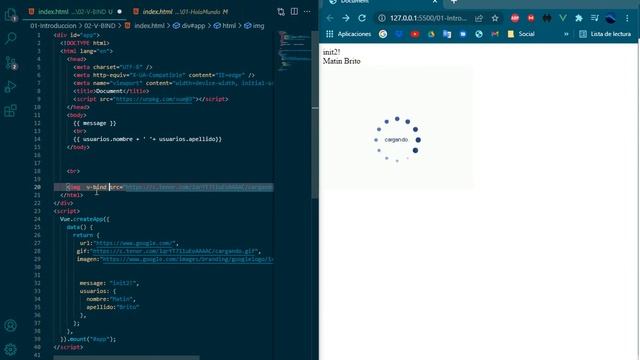Click the cargando loading gif image
The image size is (640, 360).
coord(397,127)
